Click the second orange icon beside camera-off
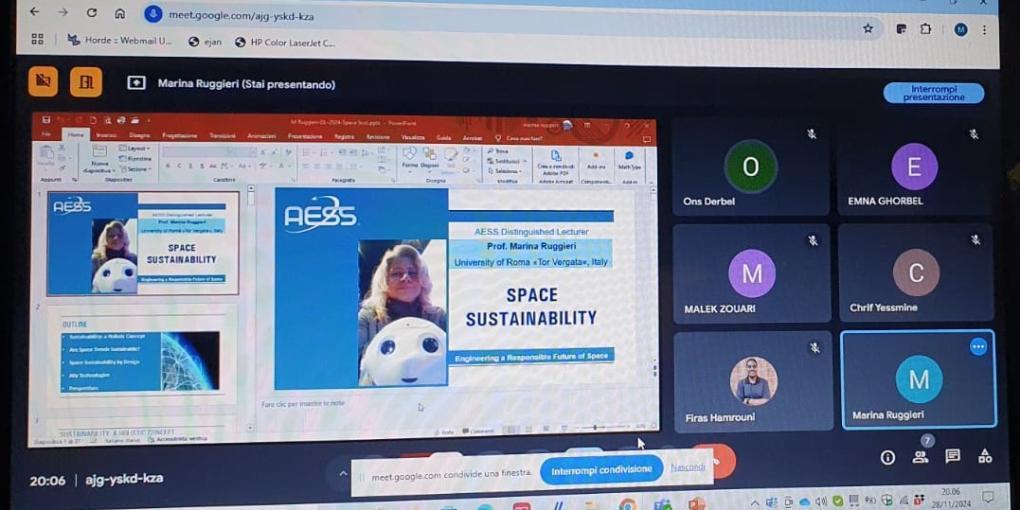Viewport: 1020px width, 510px height. pos(86,82)
